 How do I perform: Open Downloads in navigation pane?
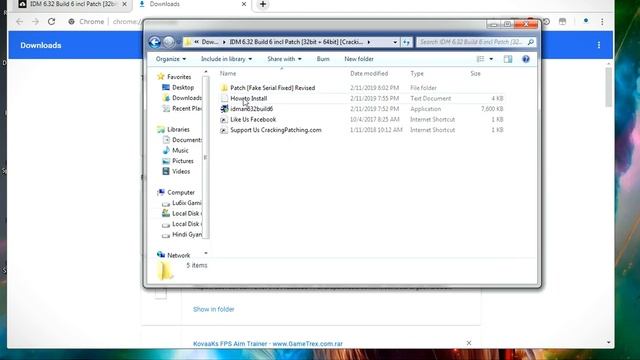[x=187, y=98]
